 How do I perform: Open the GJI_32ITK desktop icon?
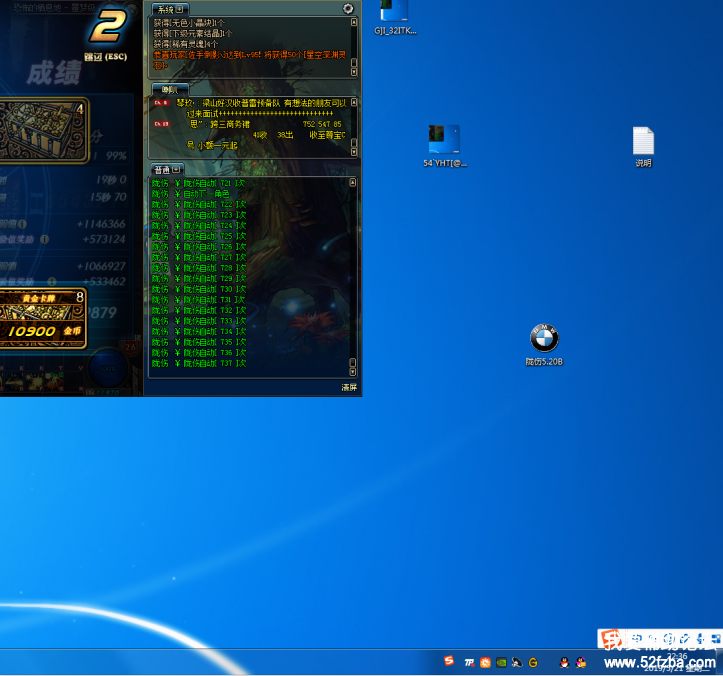coord(395,11)
